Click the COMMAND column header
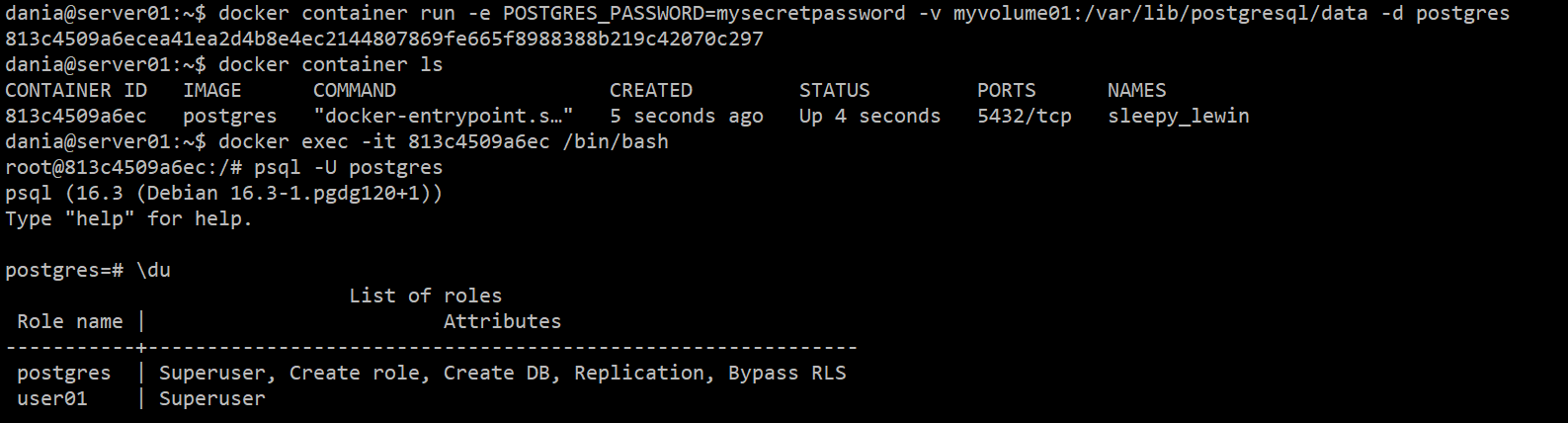Screen dimensions: 1568x423 click(354, 90)
